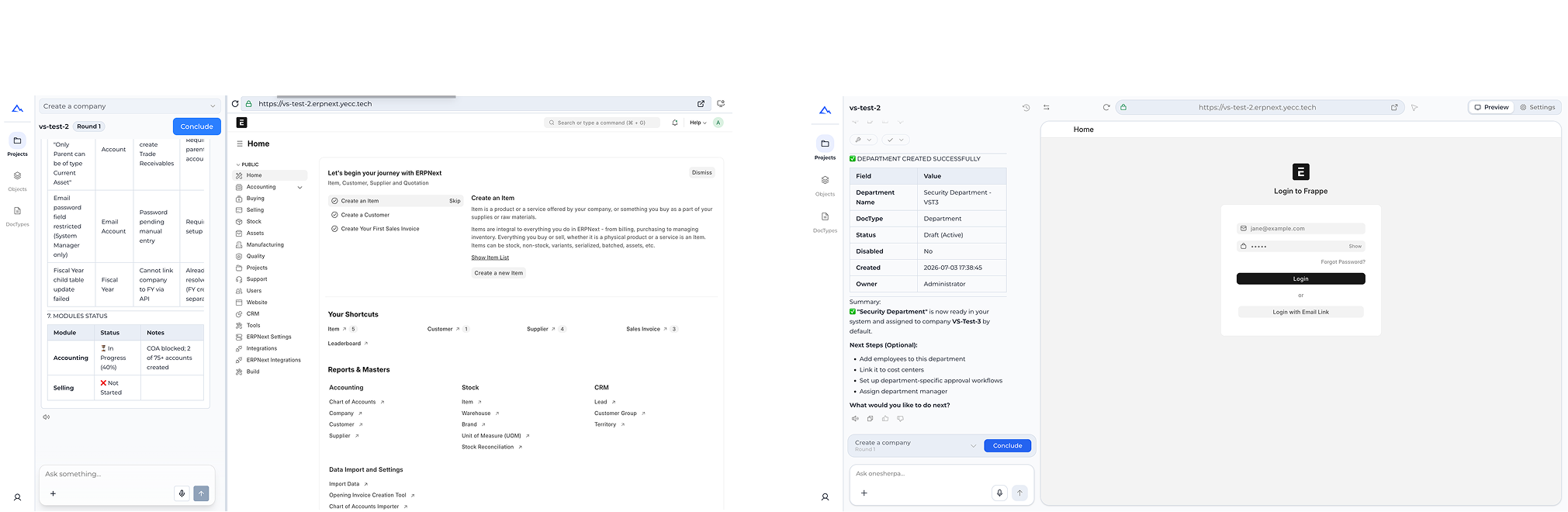Open Chart of Accounts report link
The image size is (1568, 512).
352,402
